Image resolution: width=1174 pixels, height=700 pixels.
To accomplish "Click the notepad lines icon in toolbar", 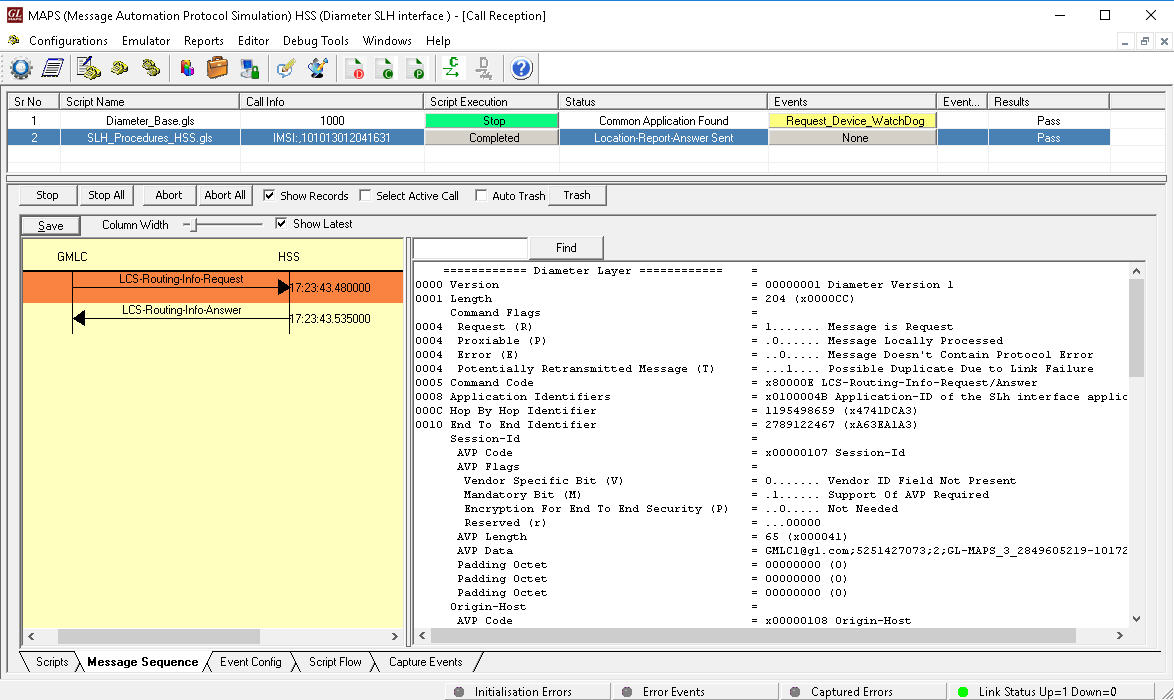I will [52, 68].
